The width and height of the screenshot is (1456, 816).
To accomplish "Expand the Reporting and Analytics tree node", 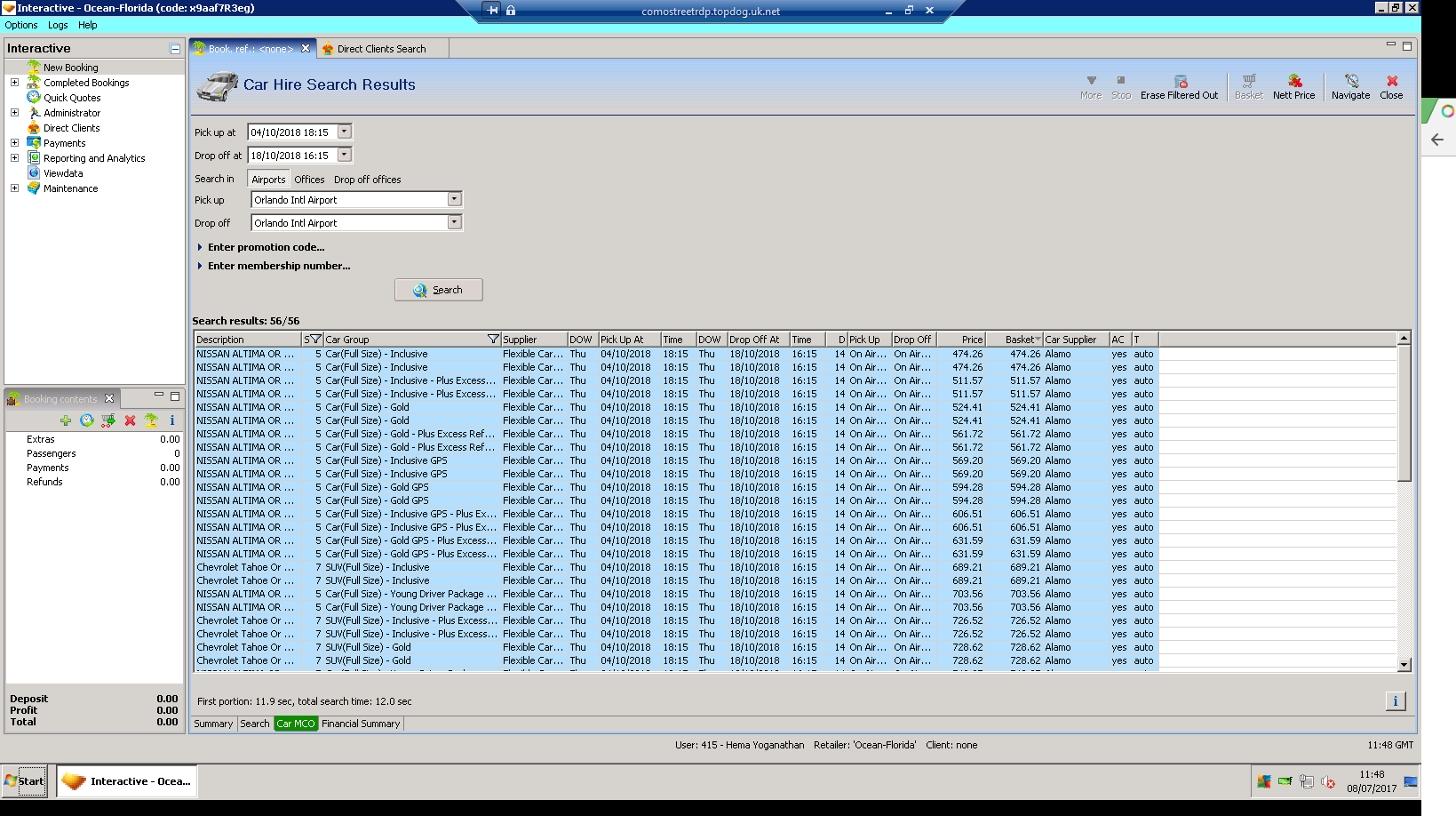I will pos(14,157).
